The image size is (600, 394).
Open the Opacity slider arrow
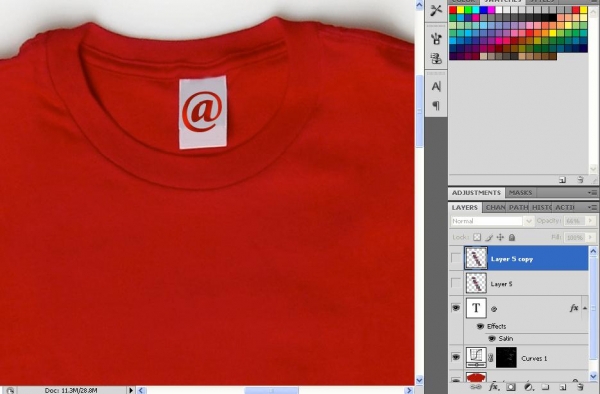coord(591,221)
